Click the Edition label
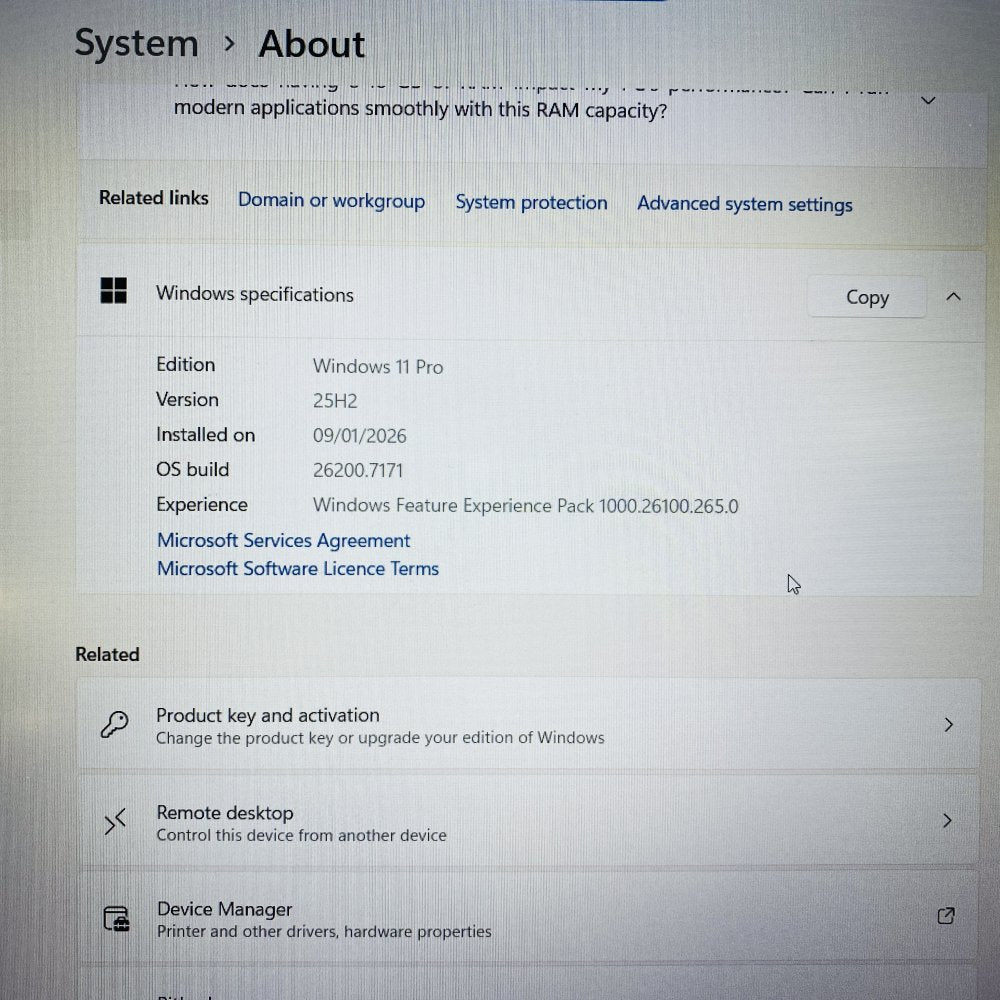Image resolution: width=1000 pixels, height=1000 pixels. [x=186, y=364]
